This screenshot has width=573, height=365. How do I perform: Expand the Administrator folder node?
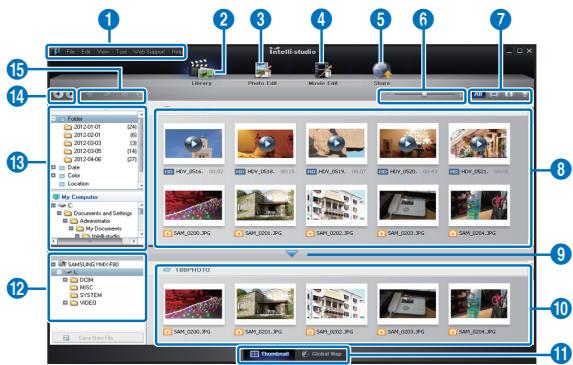click(65, 221)
